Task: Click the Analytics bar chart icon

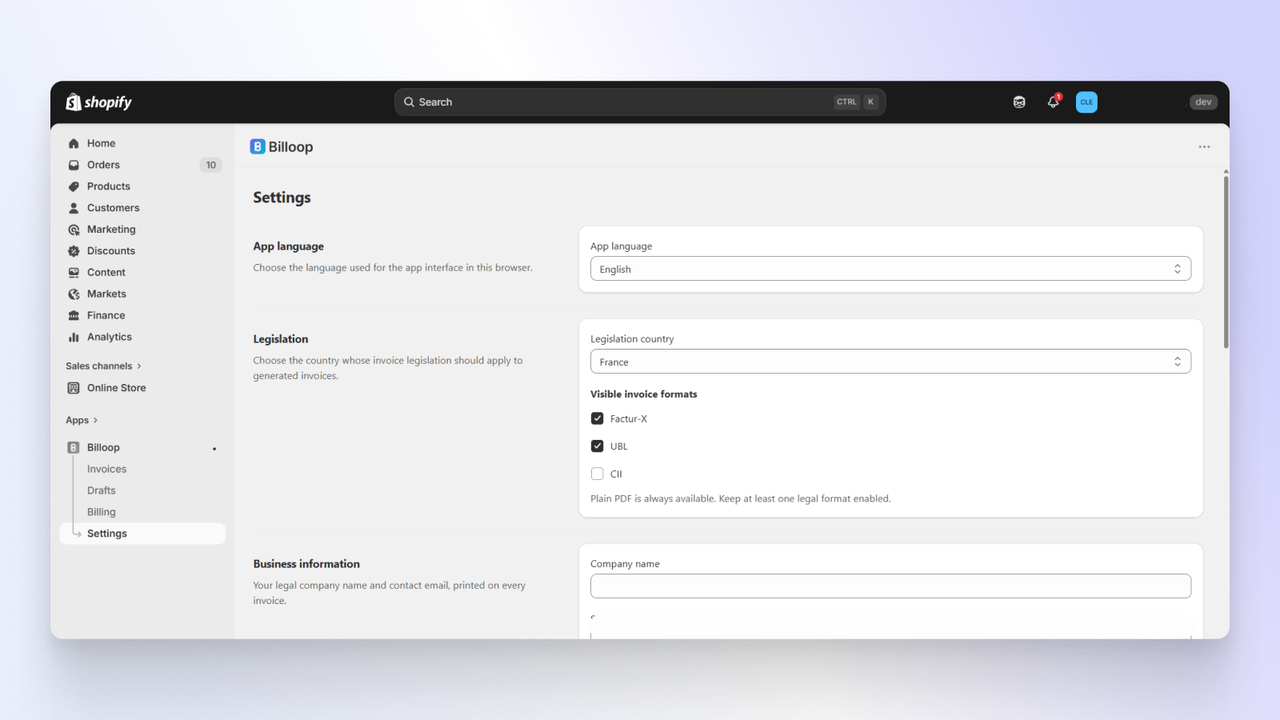Action: [x=74, y=337]
